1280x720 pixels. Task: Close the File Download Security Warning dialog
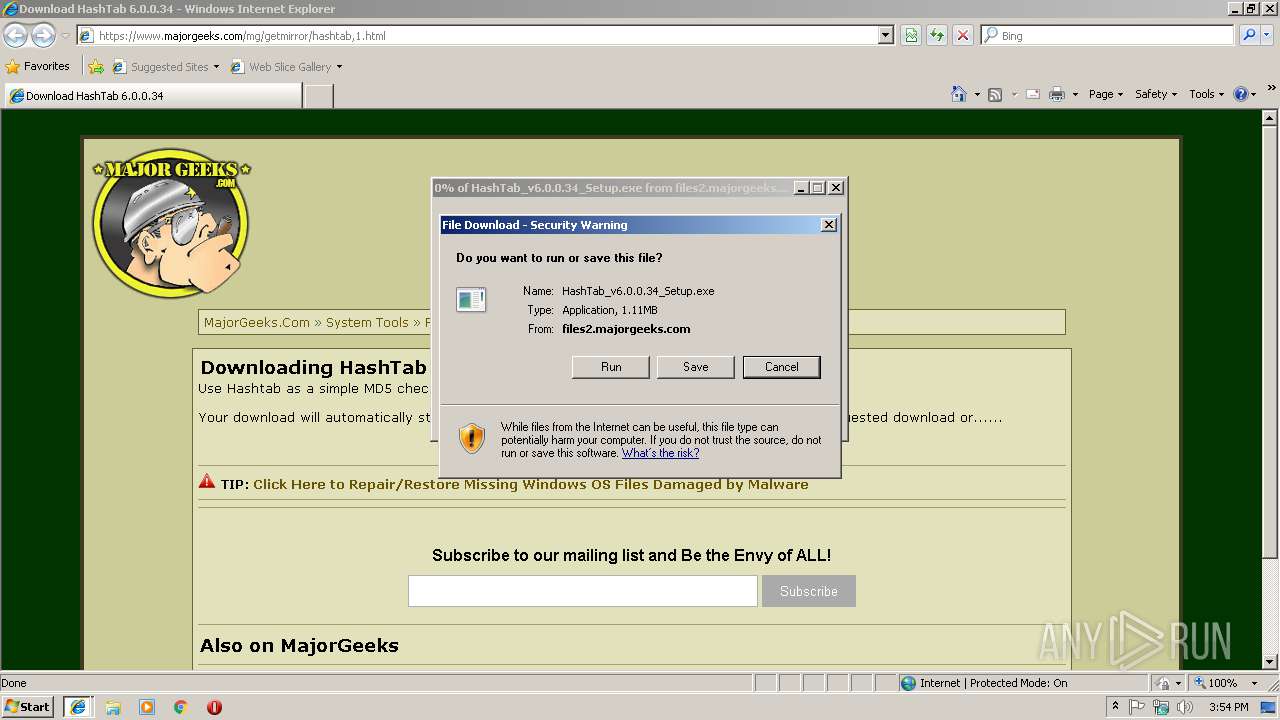pos(828,225)
